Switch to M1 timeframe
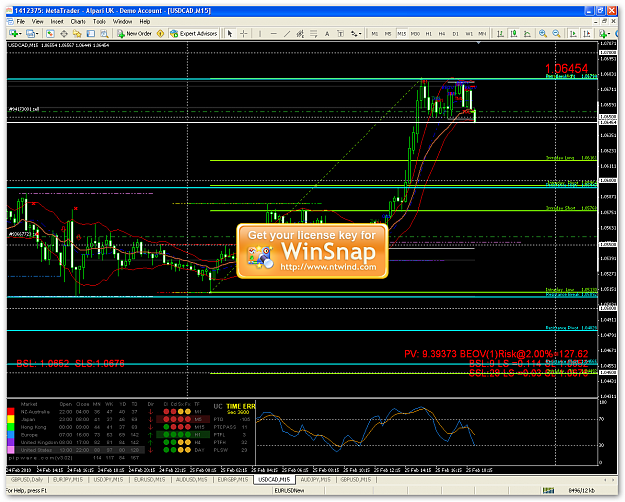Viewport: 625px width, 502px height. tap(375, 34)
